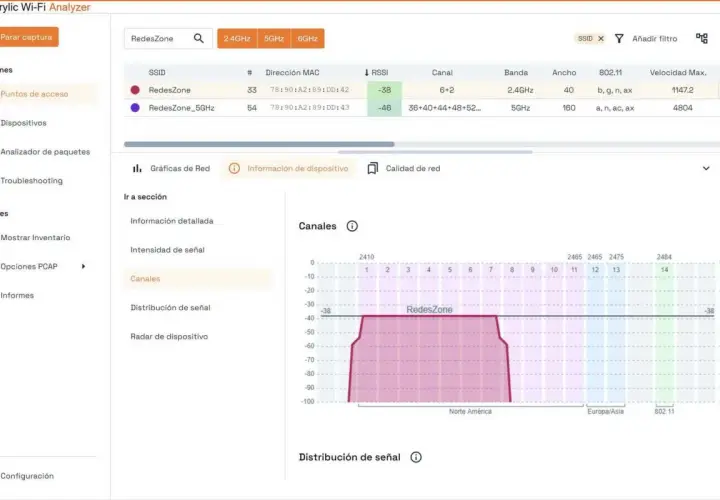The image size is (720, 500).
Task: Sort by Canal column header
Action: (442, 73)
